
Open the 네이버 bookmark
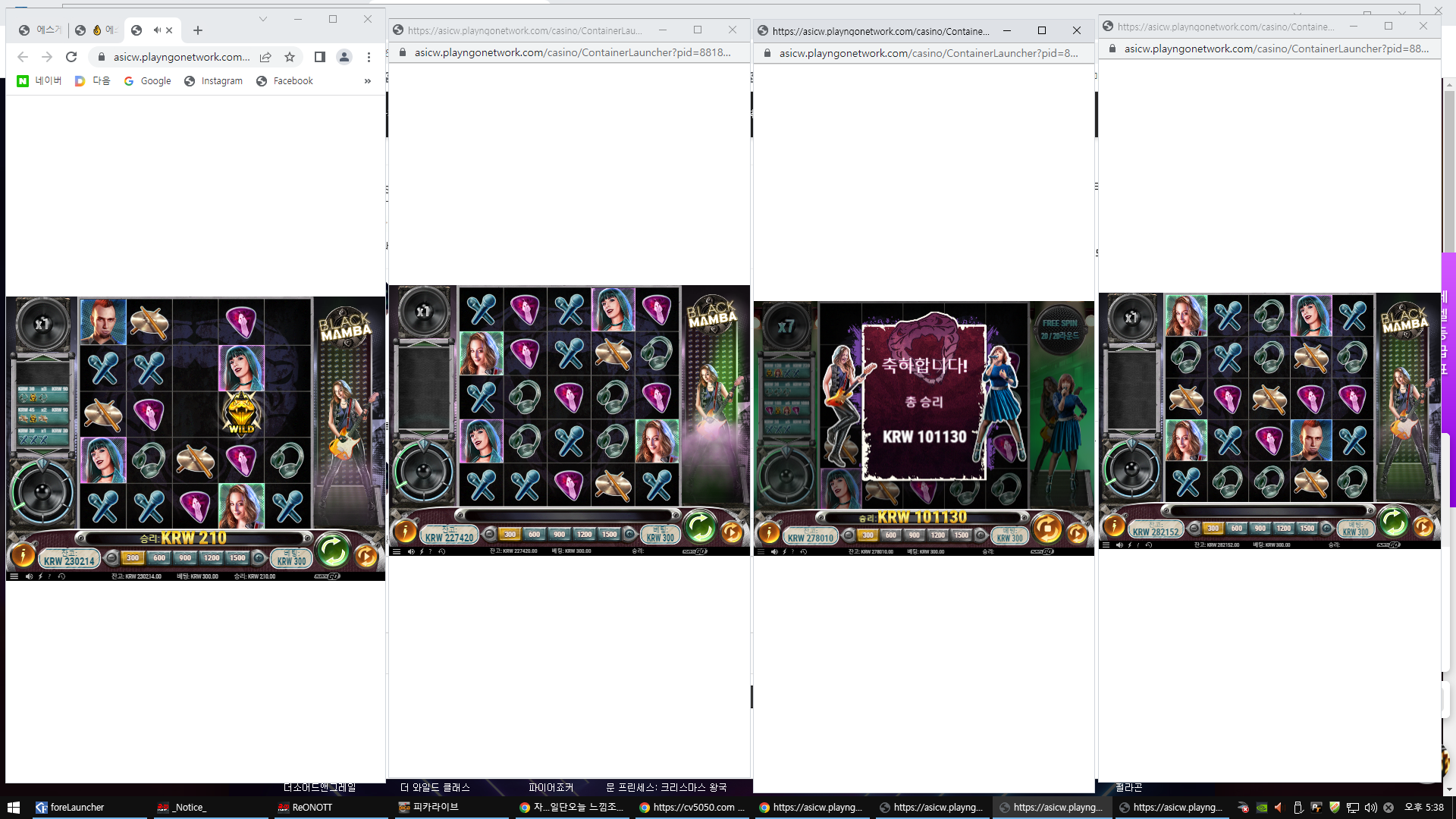pos(39,81)
